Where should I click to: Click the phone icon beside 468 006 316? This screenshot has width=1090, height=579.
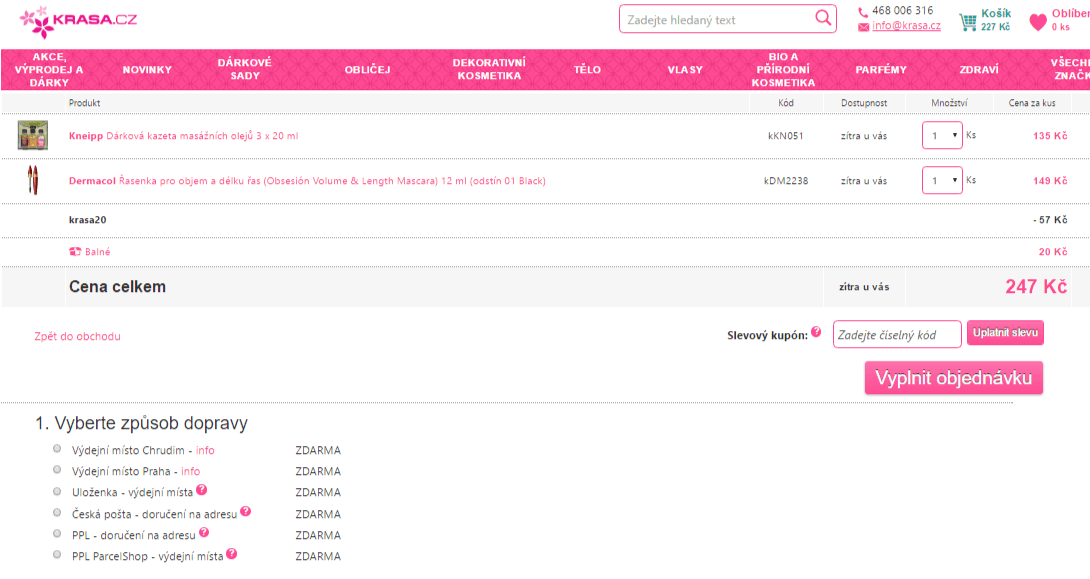tap(863, 12)
